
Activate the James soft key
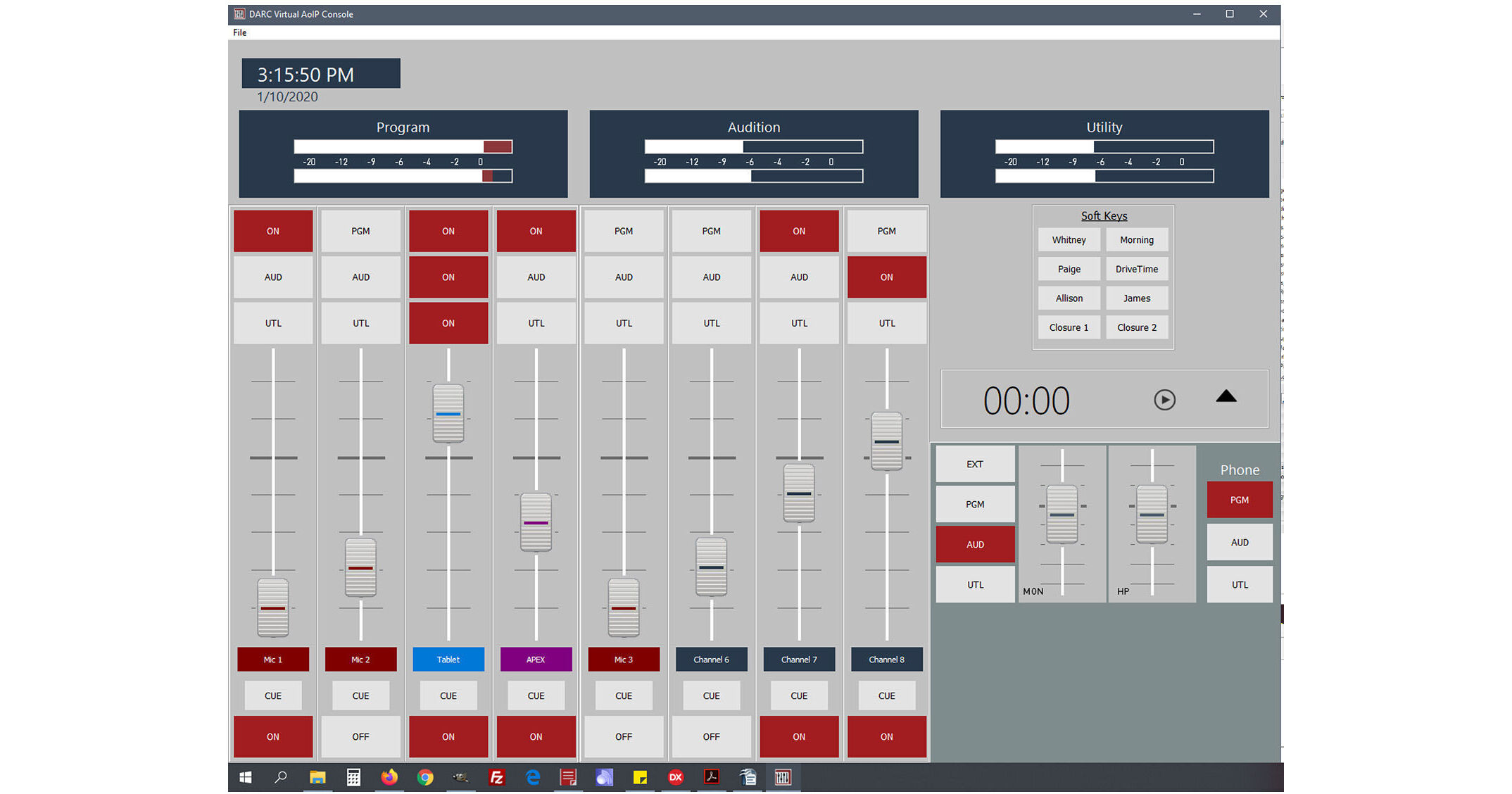click(x=1137, y=298)
